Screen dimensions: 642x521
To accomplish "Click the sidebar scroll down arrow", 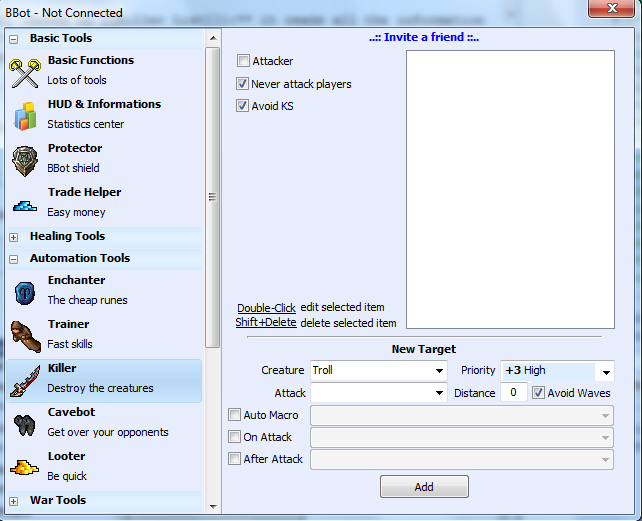I will pos(212,506).
